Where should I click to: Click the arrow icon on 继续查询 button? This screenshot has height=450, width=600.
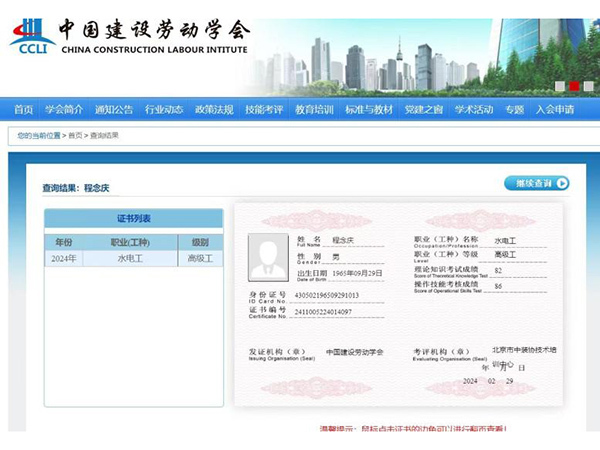[562, 183]
